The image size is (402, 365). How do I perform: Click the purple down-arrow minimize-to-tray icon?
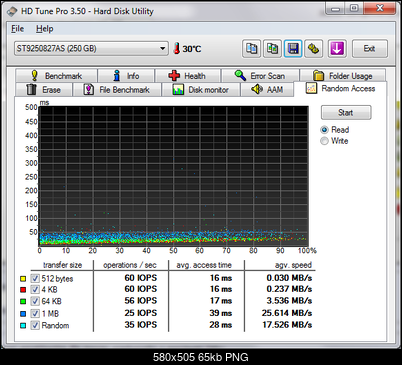point(337,49)
